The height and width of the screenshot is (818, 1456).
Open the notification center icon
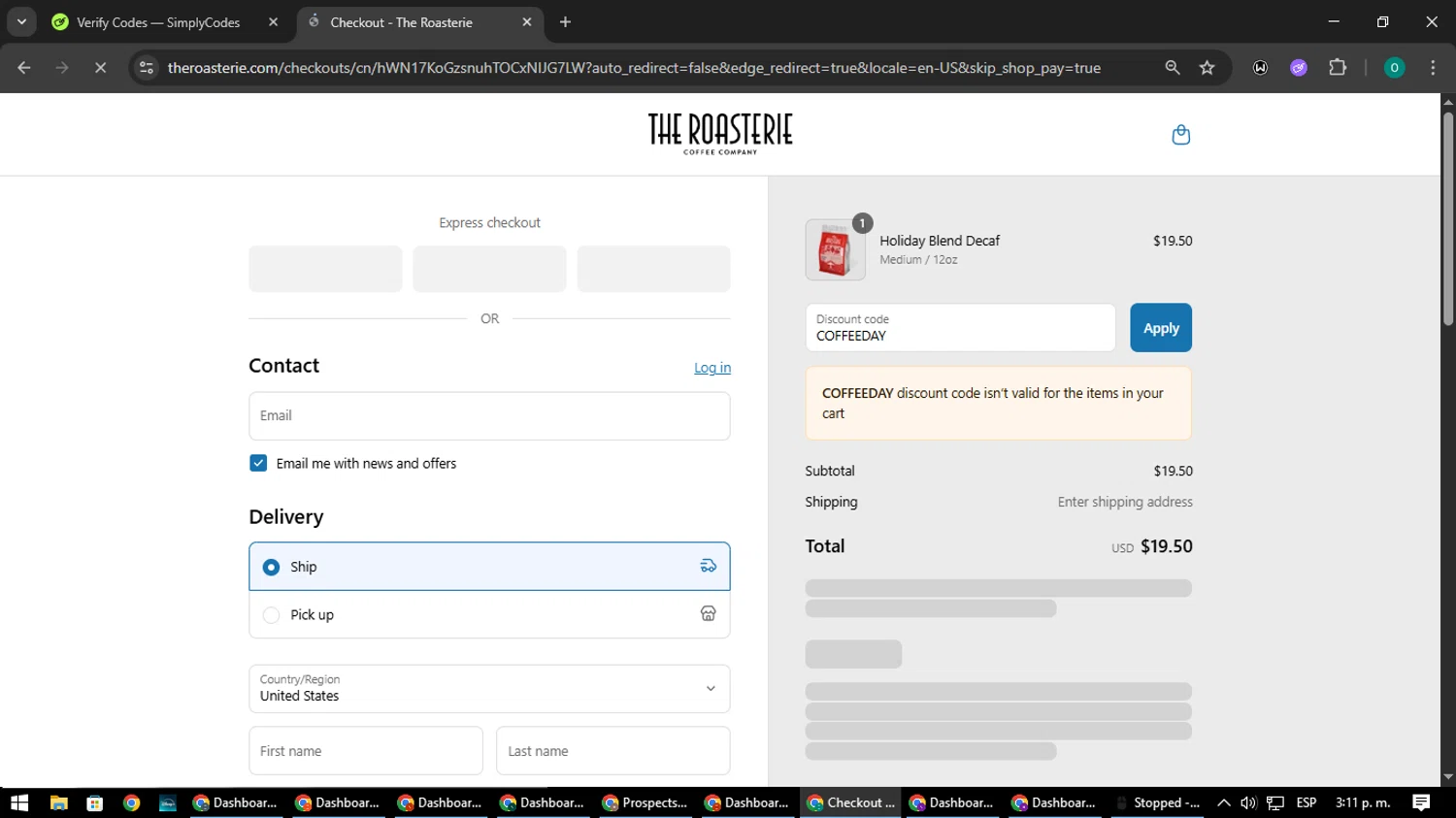click(x=1421, y=802)
